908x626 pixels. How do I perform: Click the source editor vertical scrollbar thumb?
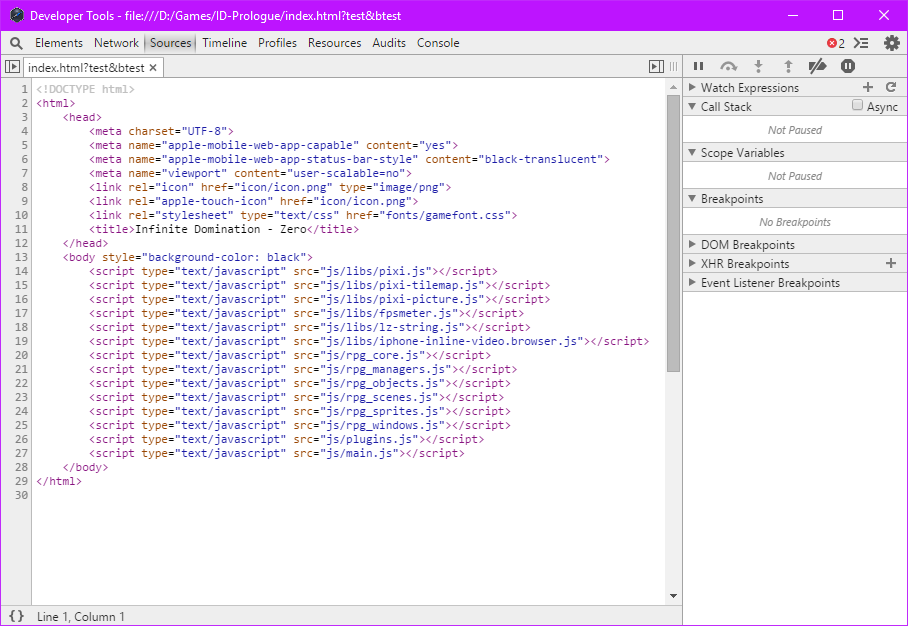[x=673, y=233]
